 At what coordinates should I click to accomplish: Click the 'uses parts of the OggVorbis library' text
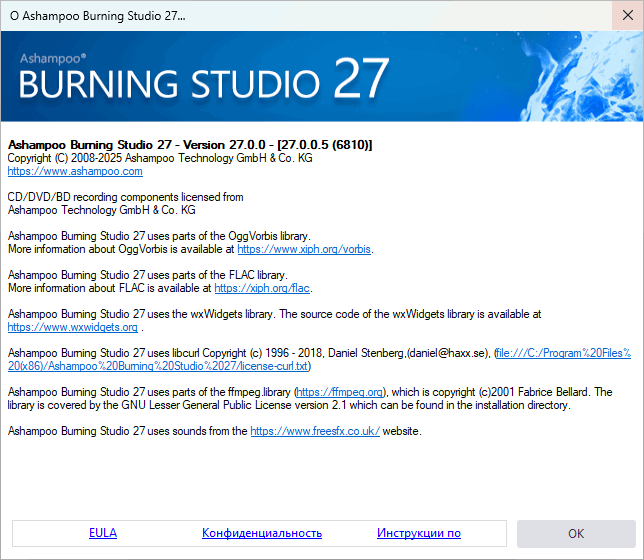pos(159,236)
